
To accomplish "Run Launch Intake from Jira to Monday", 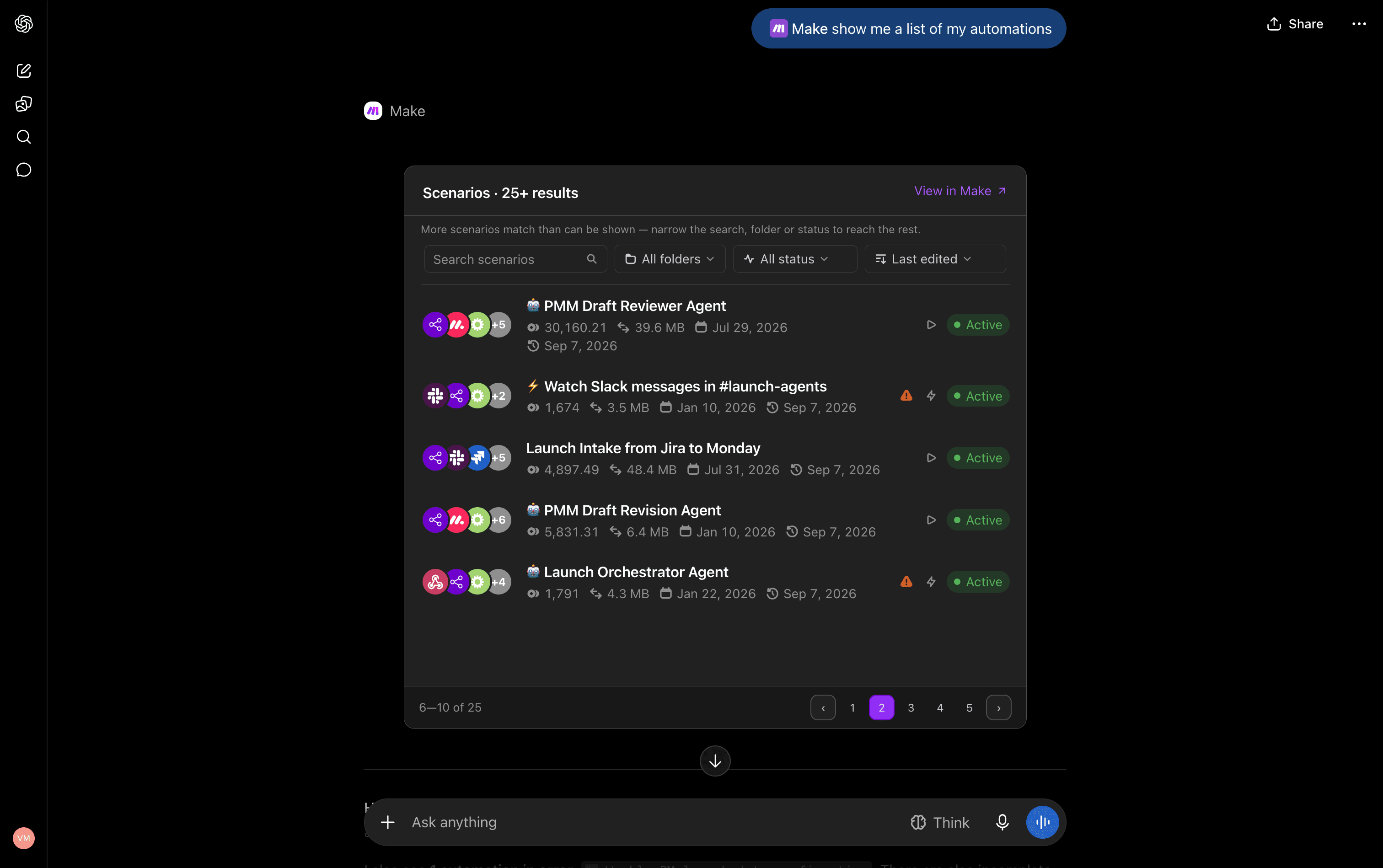I will pyautogui.click(x=931, y=457).
